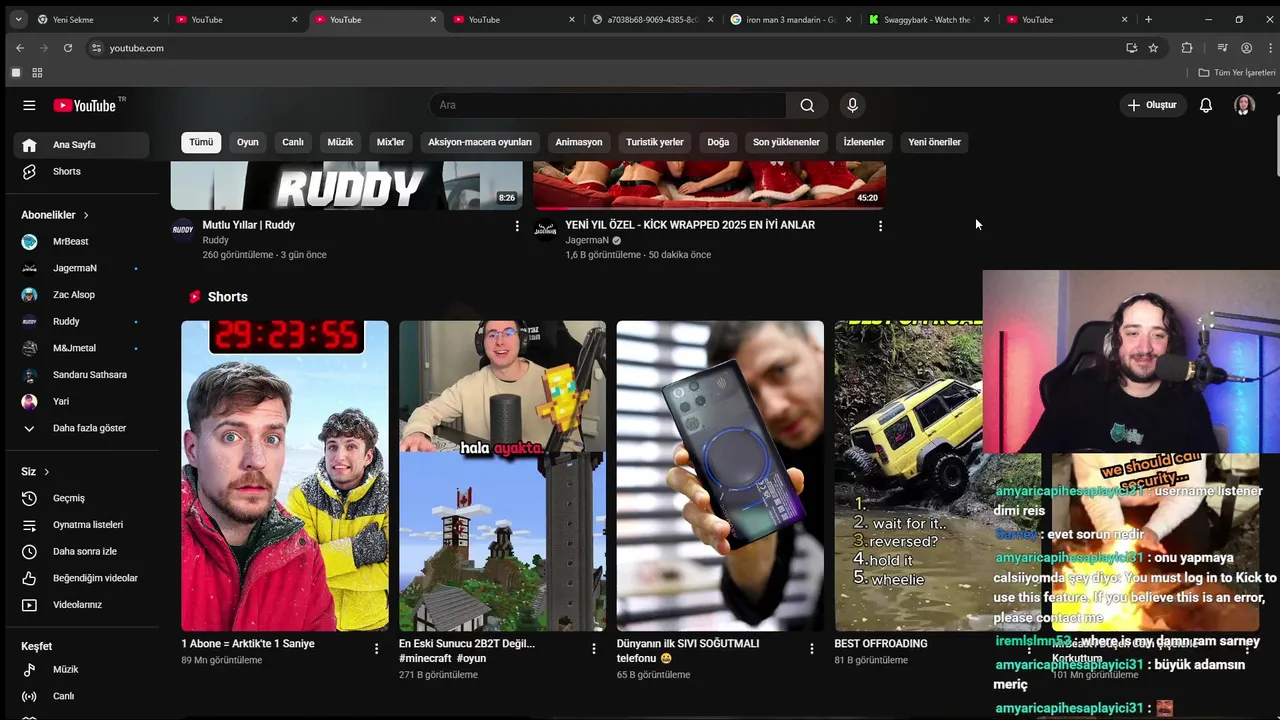Open options for En Eski Sunucu short
This screenshot has height=720, width=1280.
coord(593,648)
